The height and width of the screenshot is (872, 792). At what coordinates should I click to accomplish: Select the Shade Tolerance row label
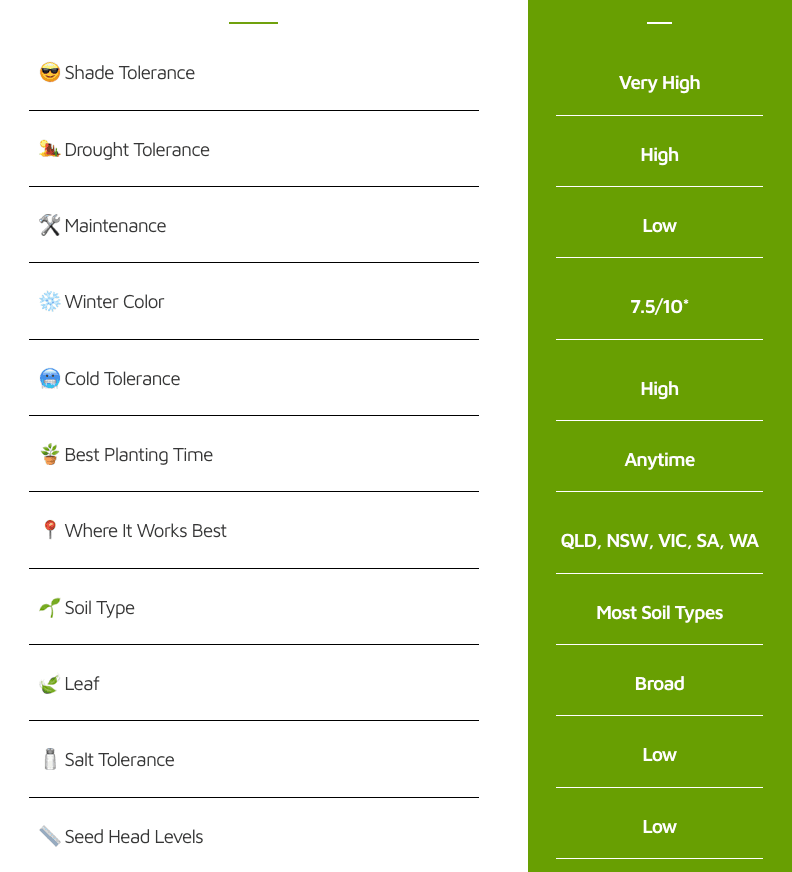coord(130,73)
